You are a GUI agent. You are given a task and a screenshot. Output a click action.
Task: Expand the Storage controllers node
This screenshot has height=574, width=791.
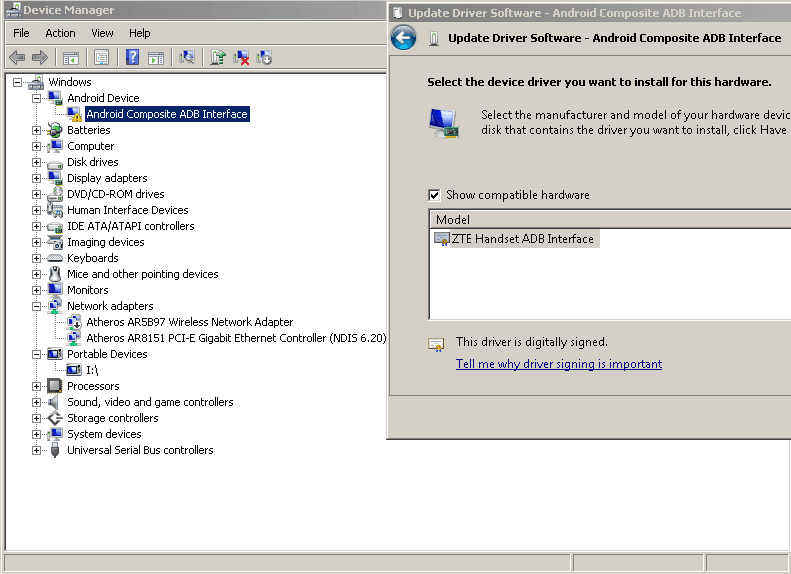[x=36, y=418]
